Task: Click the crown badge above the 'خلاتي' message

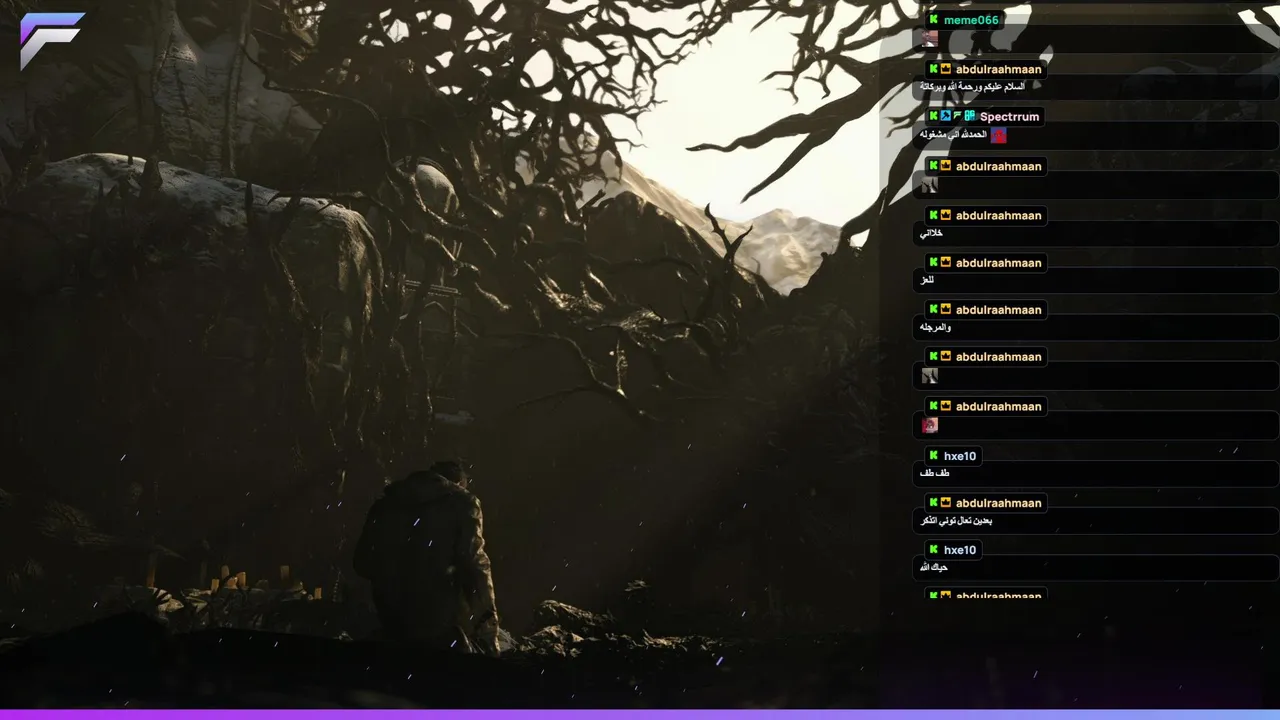Action: click(945, 215)
